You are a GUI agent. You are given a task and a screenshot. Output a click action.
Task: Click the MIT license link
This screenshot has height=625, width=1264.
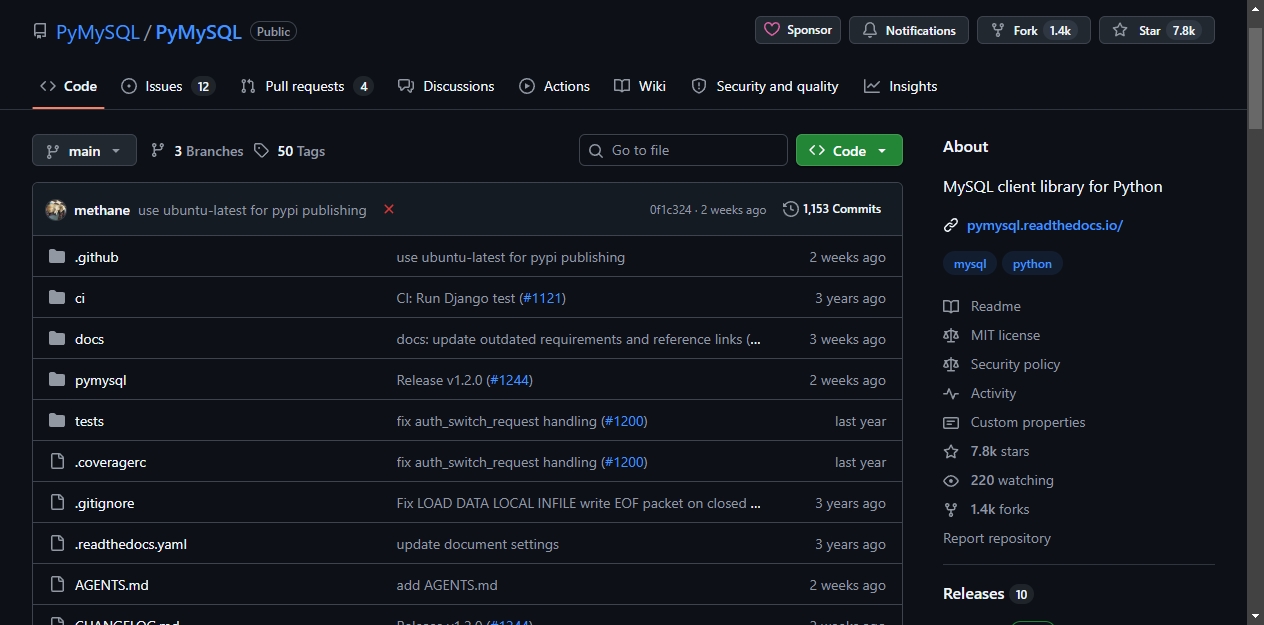tap(1005, 335)
